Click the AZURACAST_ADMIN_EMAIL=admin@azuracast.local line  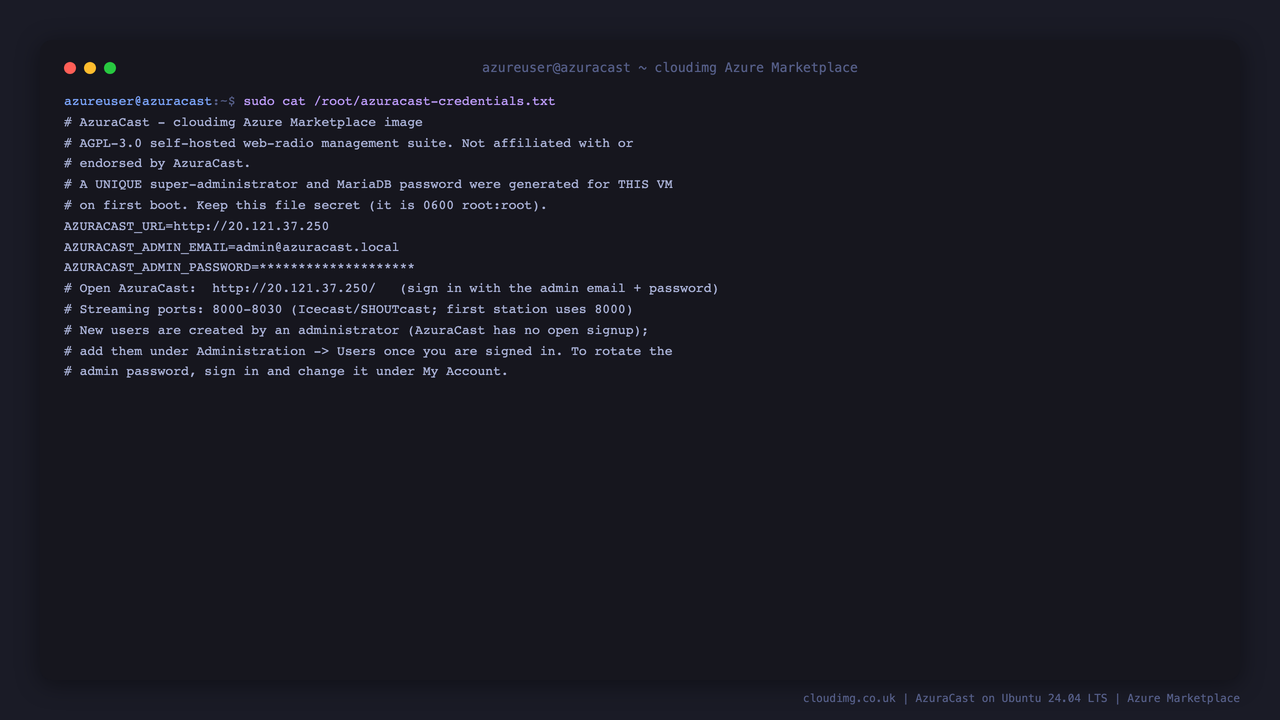pos(231,247)
